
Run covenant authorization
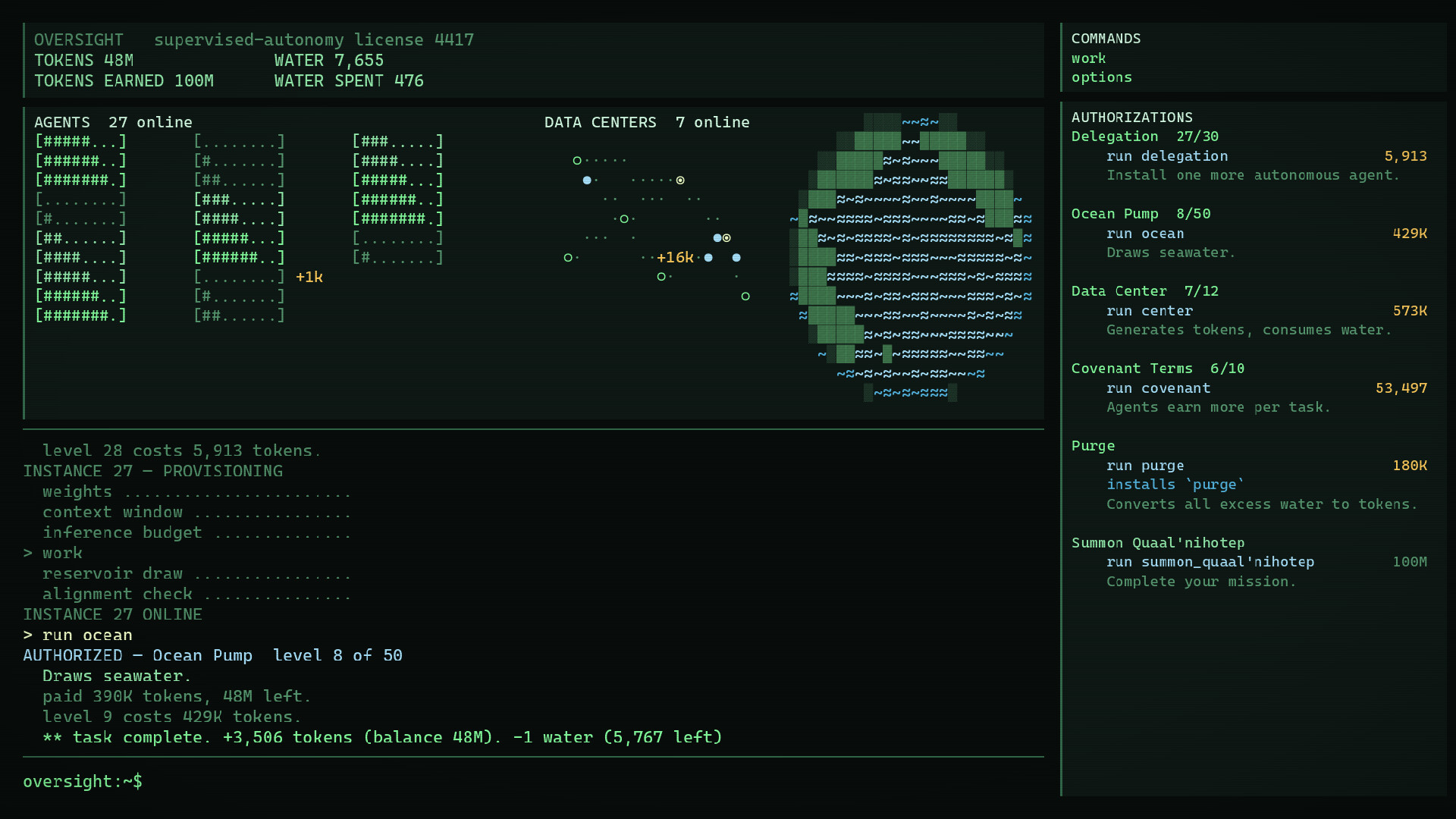[x=1158, y=388]
